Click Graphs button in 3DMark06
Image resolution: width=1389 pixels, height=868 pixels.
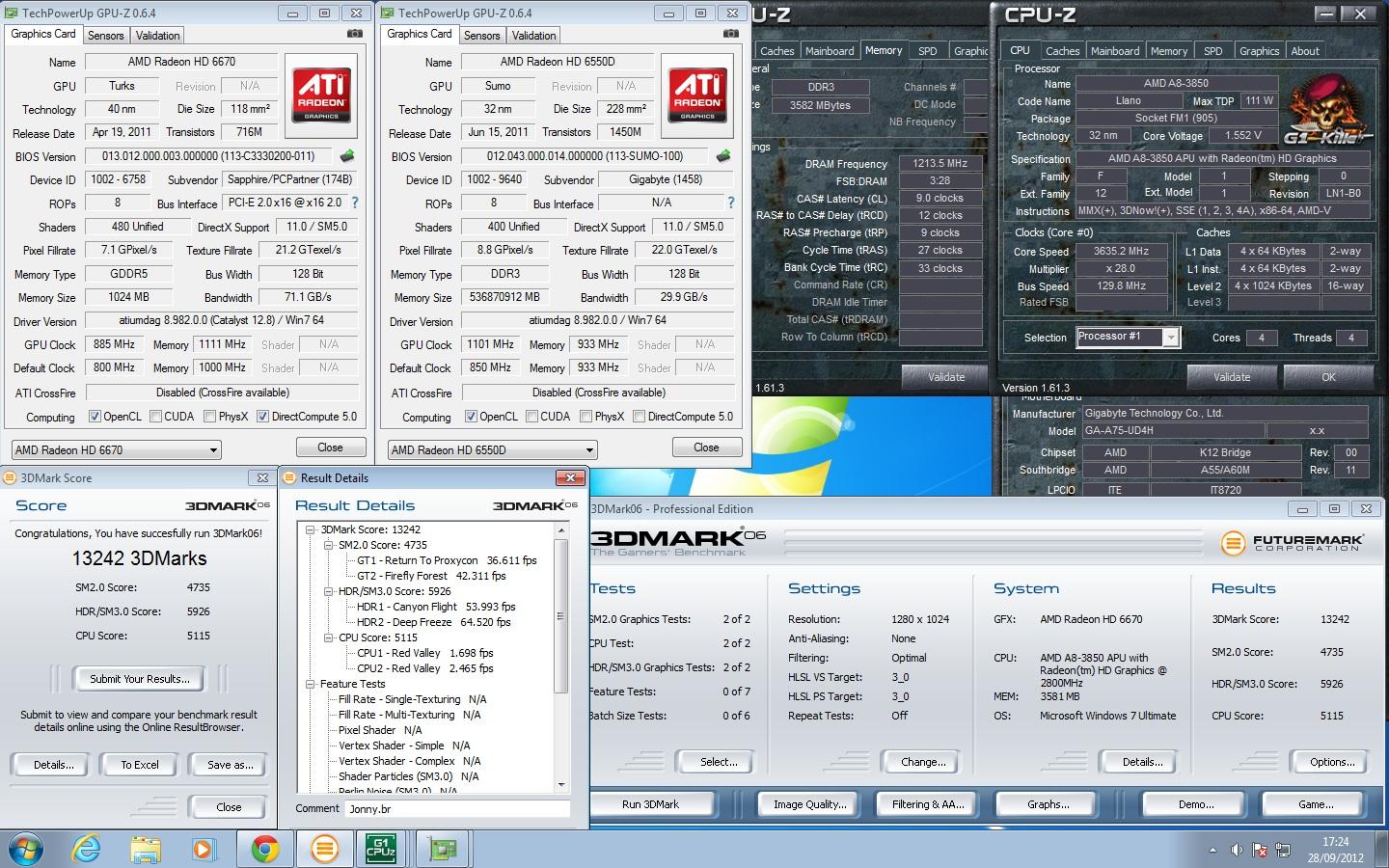pyautogui.click(x=1048, y=804)
